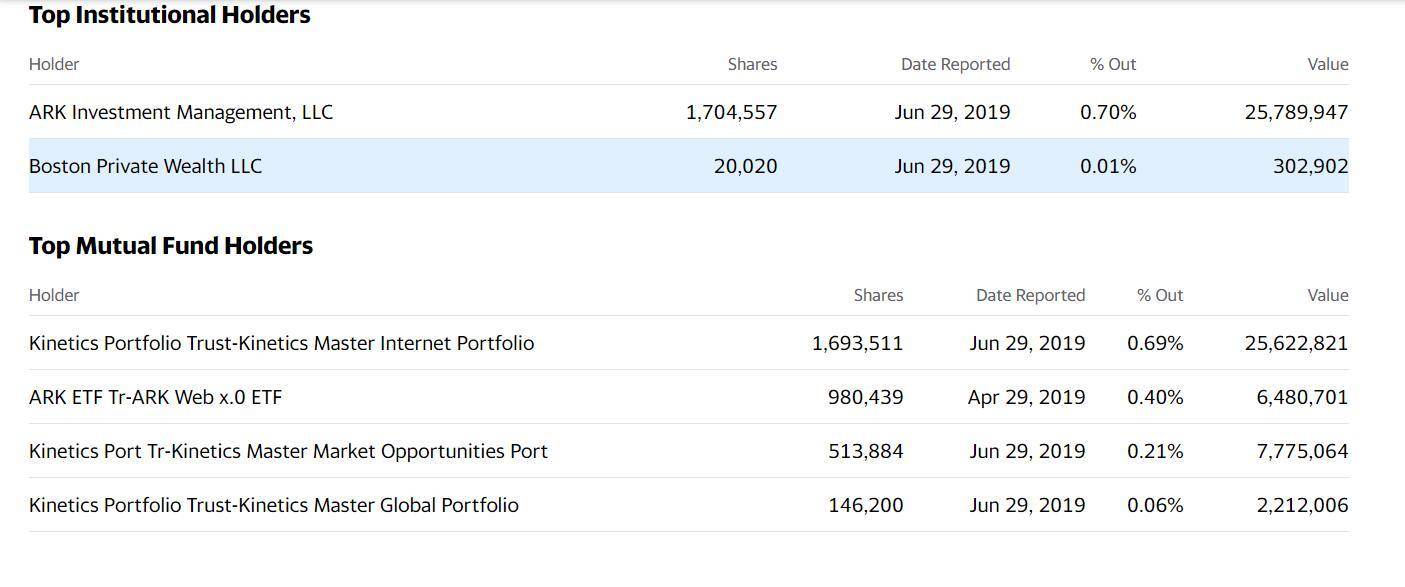Image resolution: width=1405 pixels, height=587 pixels.
Task: Click the 6,480,701 value cell
Action: point(1302,397)
